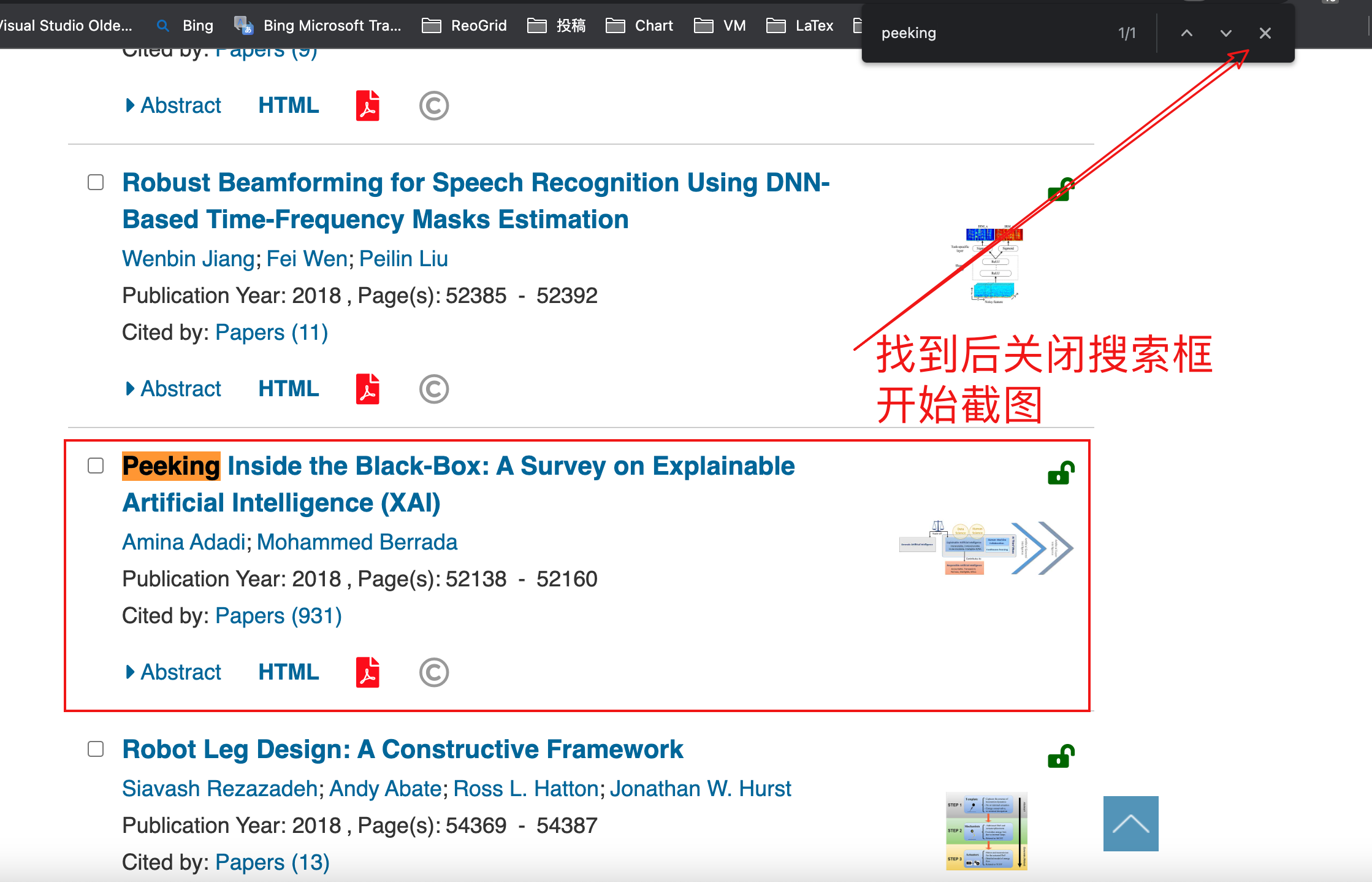
Task: Click the back-to-top arrow button
Action: (1131, 824)
